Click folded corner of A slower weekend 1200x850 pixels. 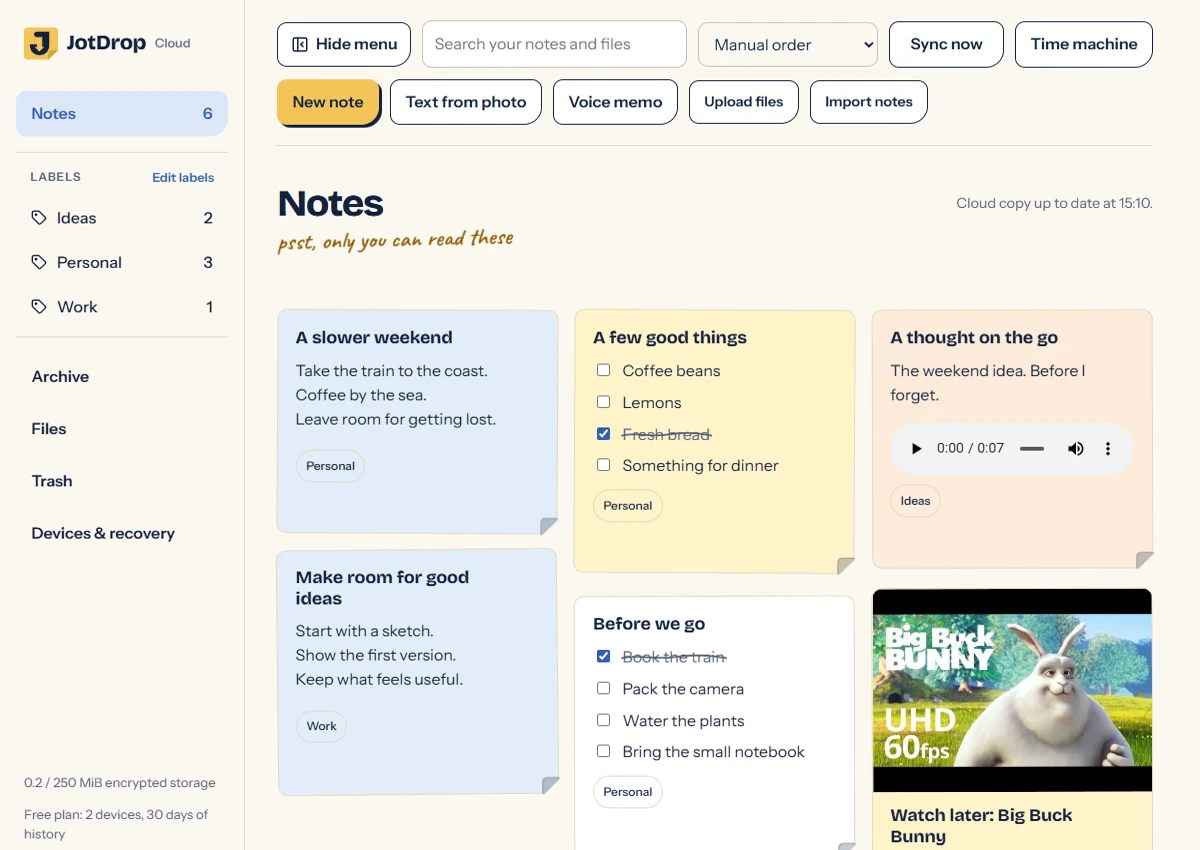pyautogui.click(x=549, y=526)
